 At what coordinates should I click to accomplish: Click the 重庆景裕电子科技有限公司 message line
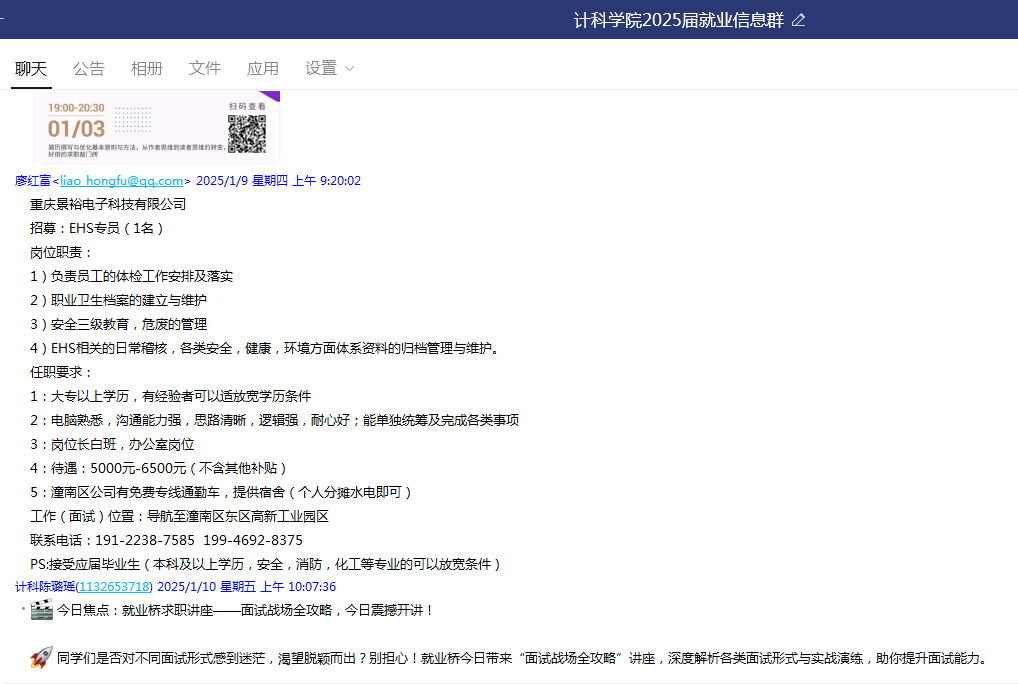point(108,204)
